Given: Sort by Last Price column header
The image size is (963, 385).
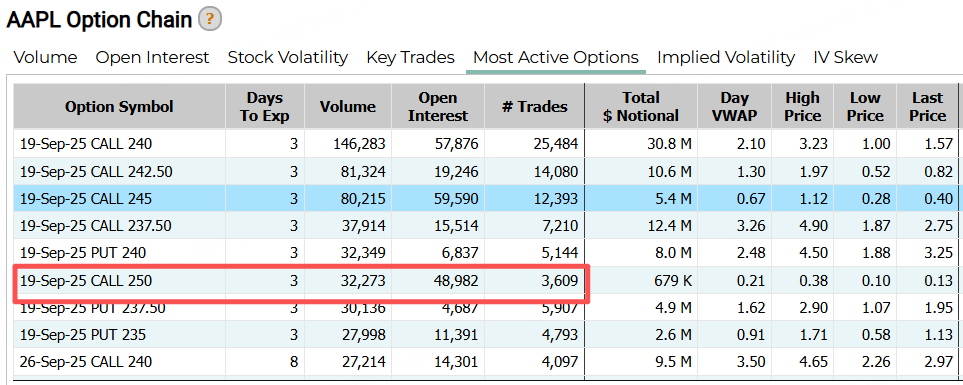Looking at the screenshot, I should click(x=927, y=107).
